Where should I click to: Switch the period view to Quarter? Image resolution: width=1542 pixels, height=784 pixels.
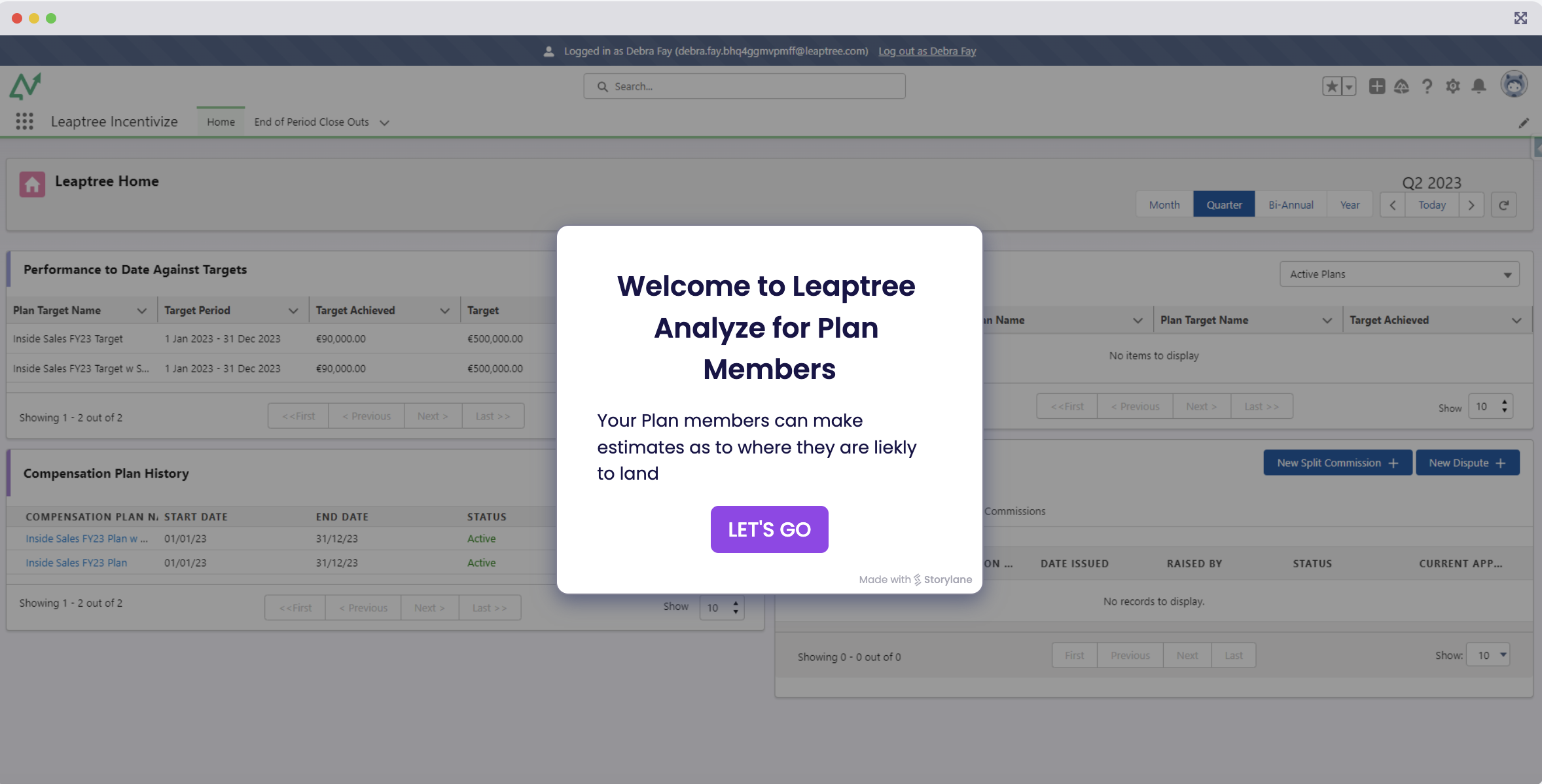pos(1224,205)
